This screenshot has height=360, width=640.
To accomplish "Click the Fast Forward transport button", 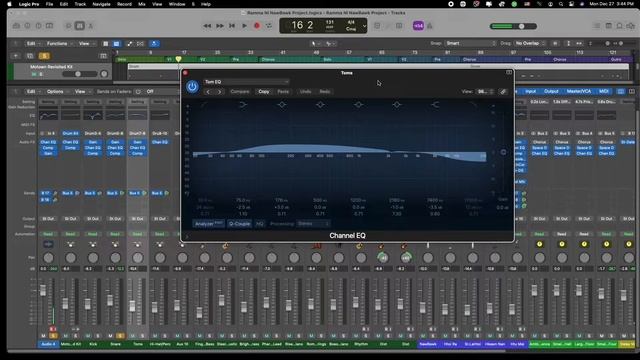I will [220, 26].
